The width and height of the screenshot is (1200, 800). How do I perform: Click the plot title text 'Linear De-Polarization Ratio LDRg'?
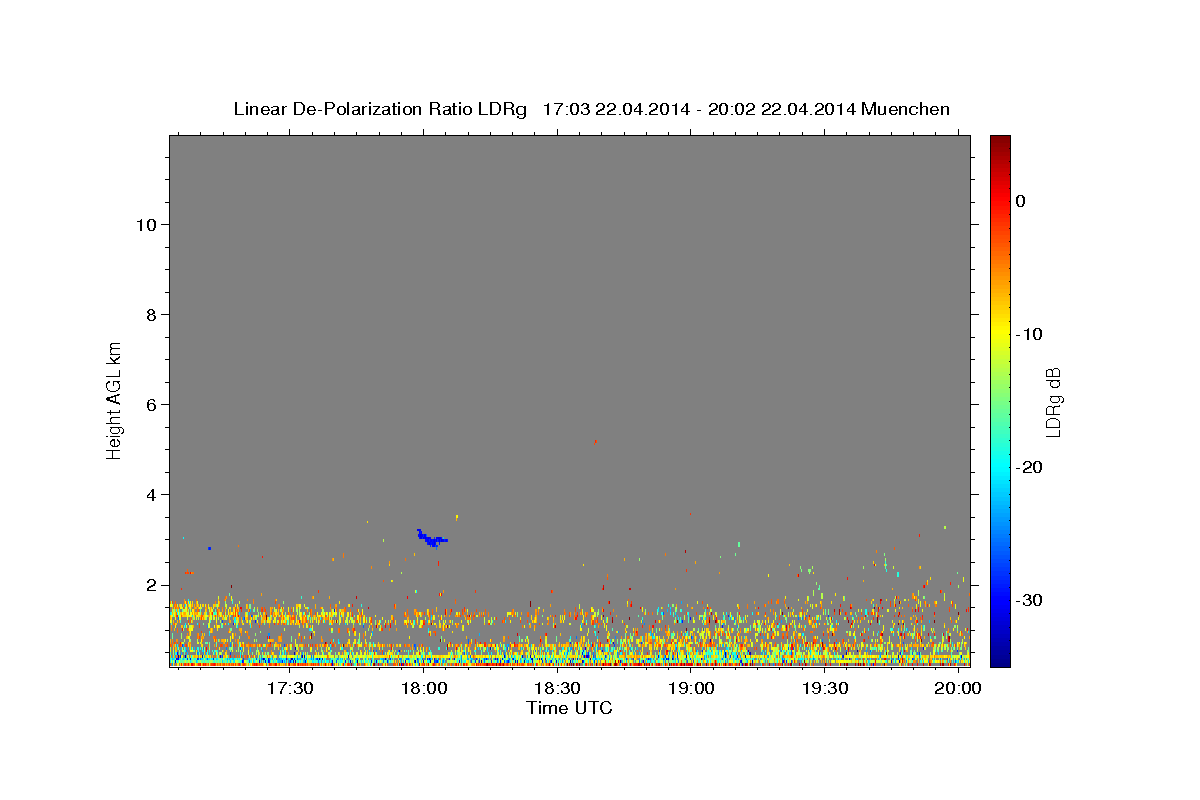[x=380, y=109]
